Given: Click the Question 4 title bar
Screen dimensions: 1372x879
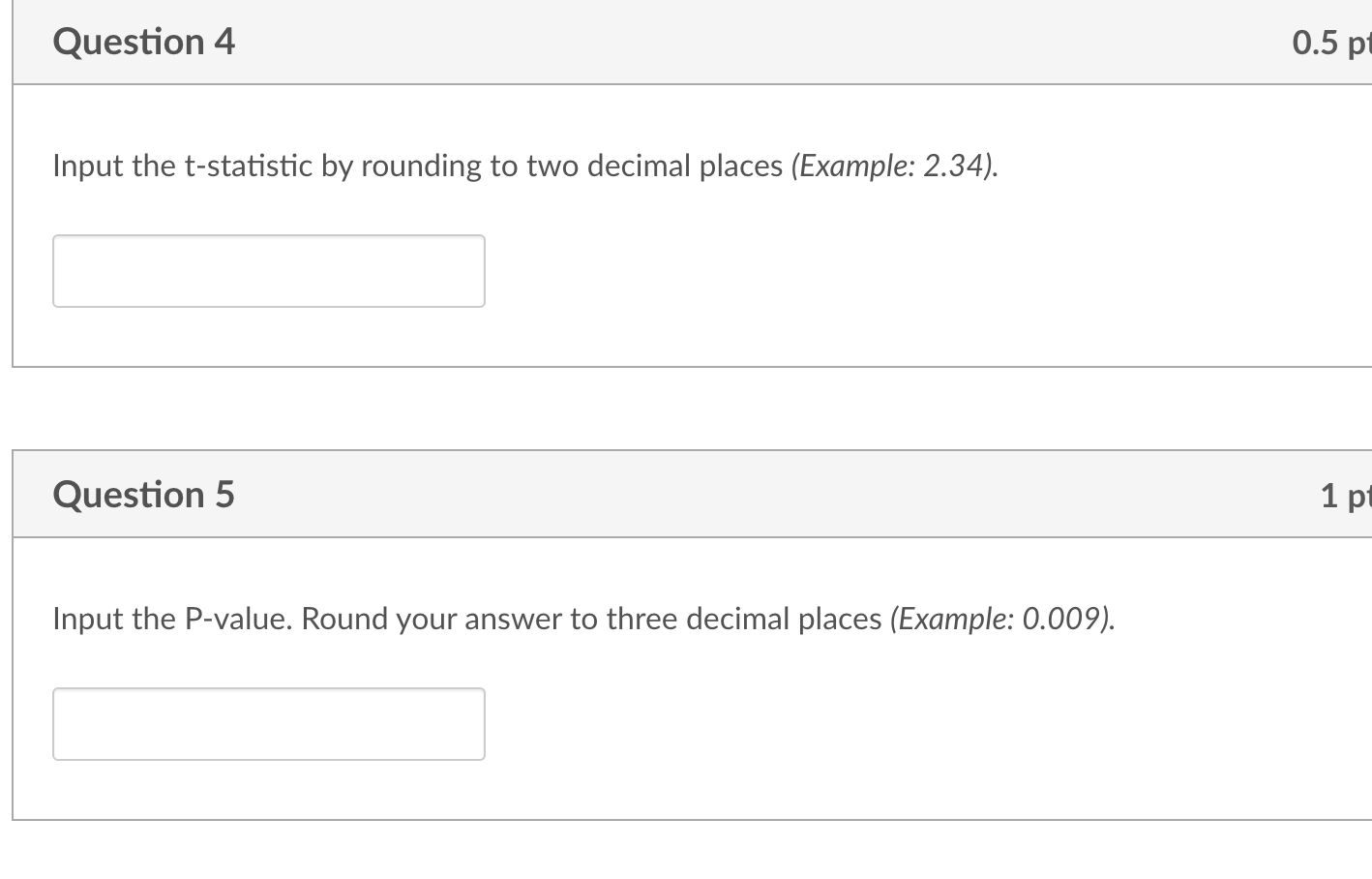Looking at the screenshot, I should [677, 42].
